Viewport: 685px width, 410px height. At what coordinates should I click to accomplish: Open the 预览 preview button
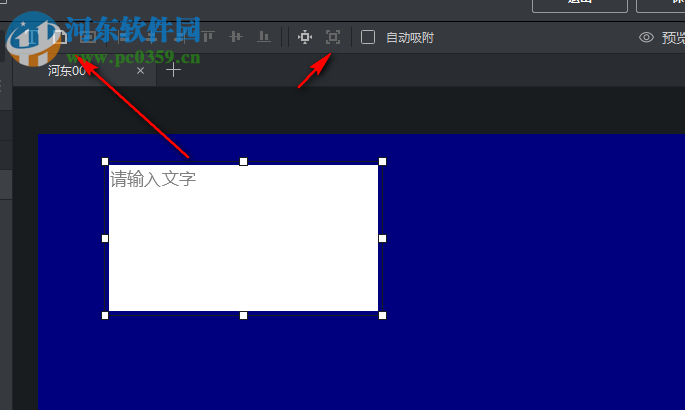point(673,38)
